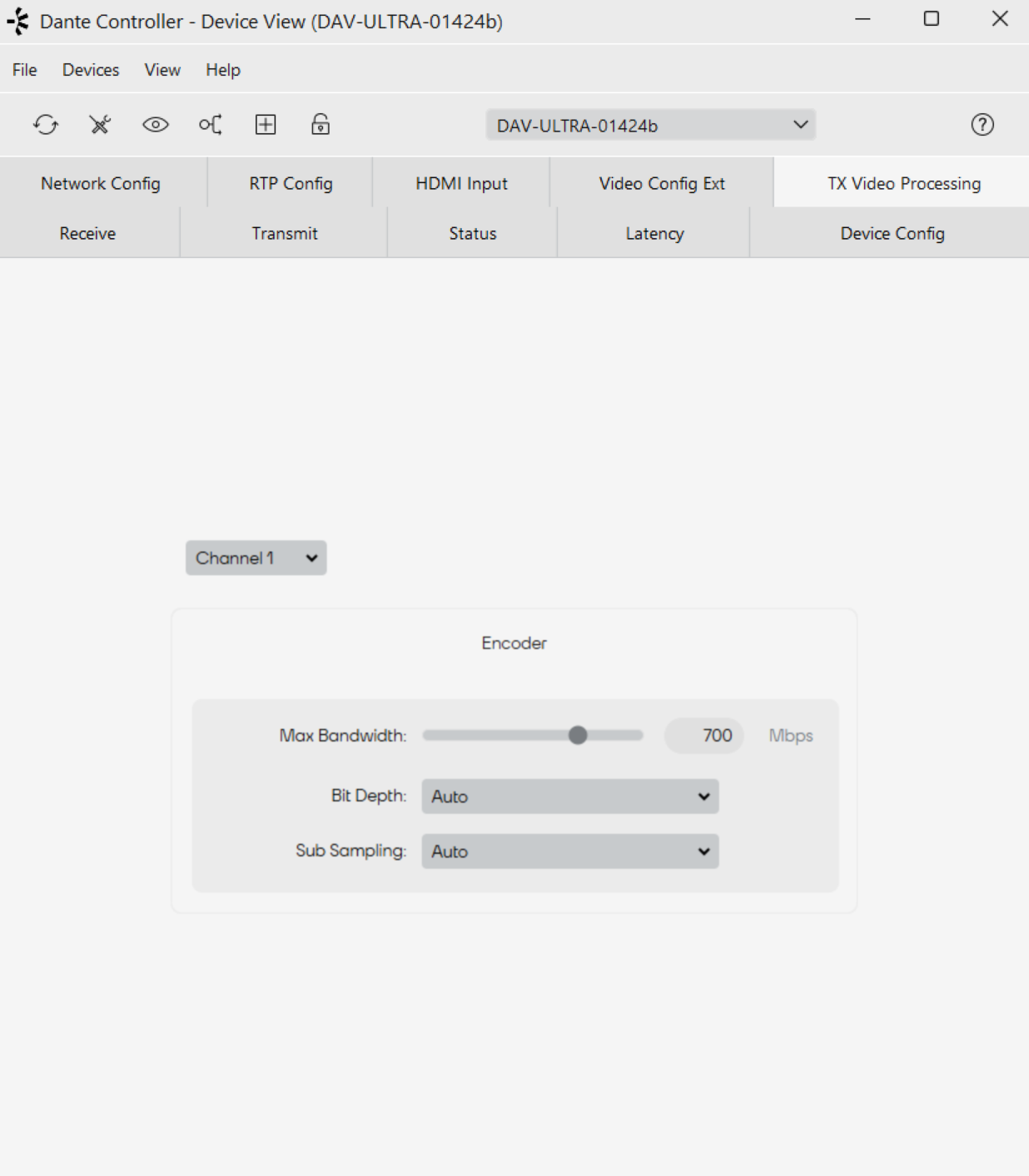Switch to the Video Config Ext tab
Screen dimensions: 1029x1176
(662, 183)
